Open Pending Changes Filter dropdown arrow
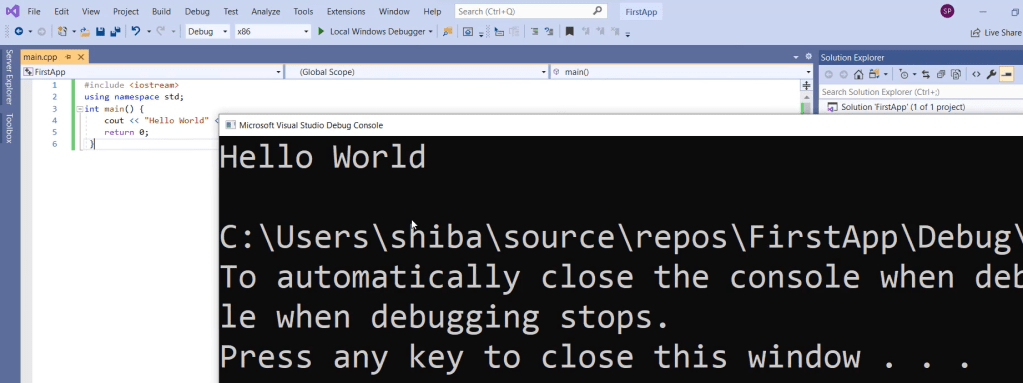 914,74
